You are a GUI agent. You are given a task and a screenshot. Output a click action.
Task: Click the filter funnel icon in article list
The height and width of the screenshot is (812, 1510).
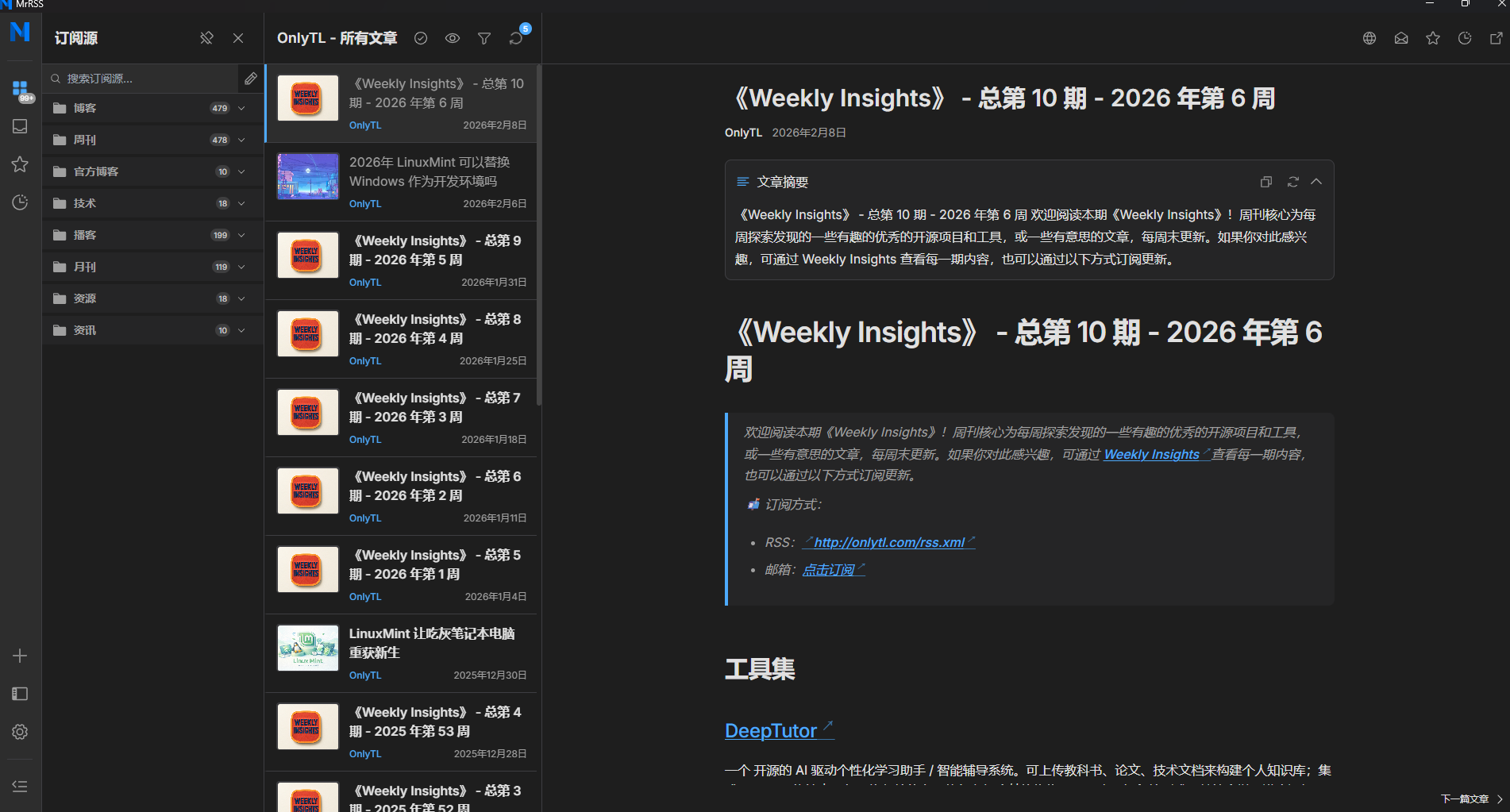(x=484, y=38)
